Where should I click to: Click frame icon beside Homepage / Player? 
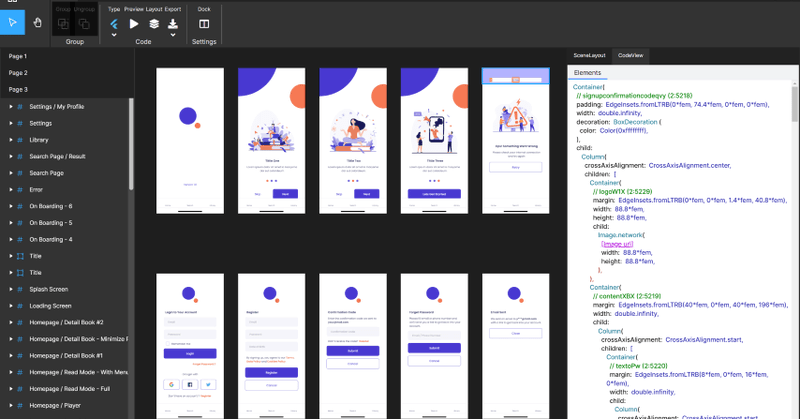tap(20, 405)
